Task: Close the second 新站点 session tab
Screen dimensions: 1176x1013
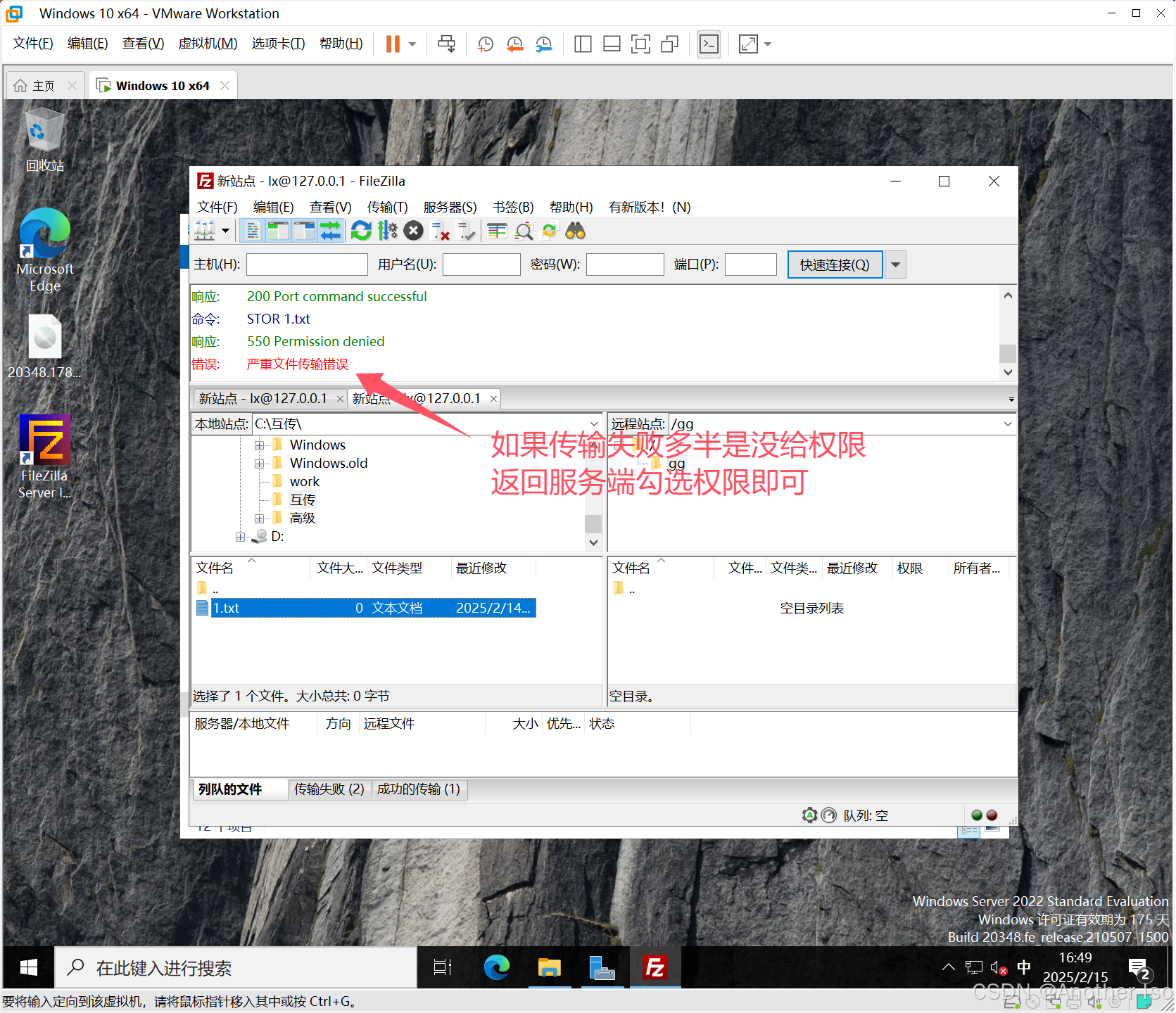Action: (493, 399)
